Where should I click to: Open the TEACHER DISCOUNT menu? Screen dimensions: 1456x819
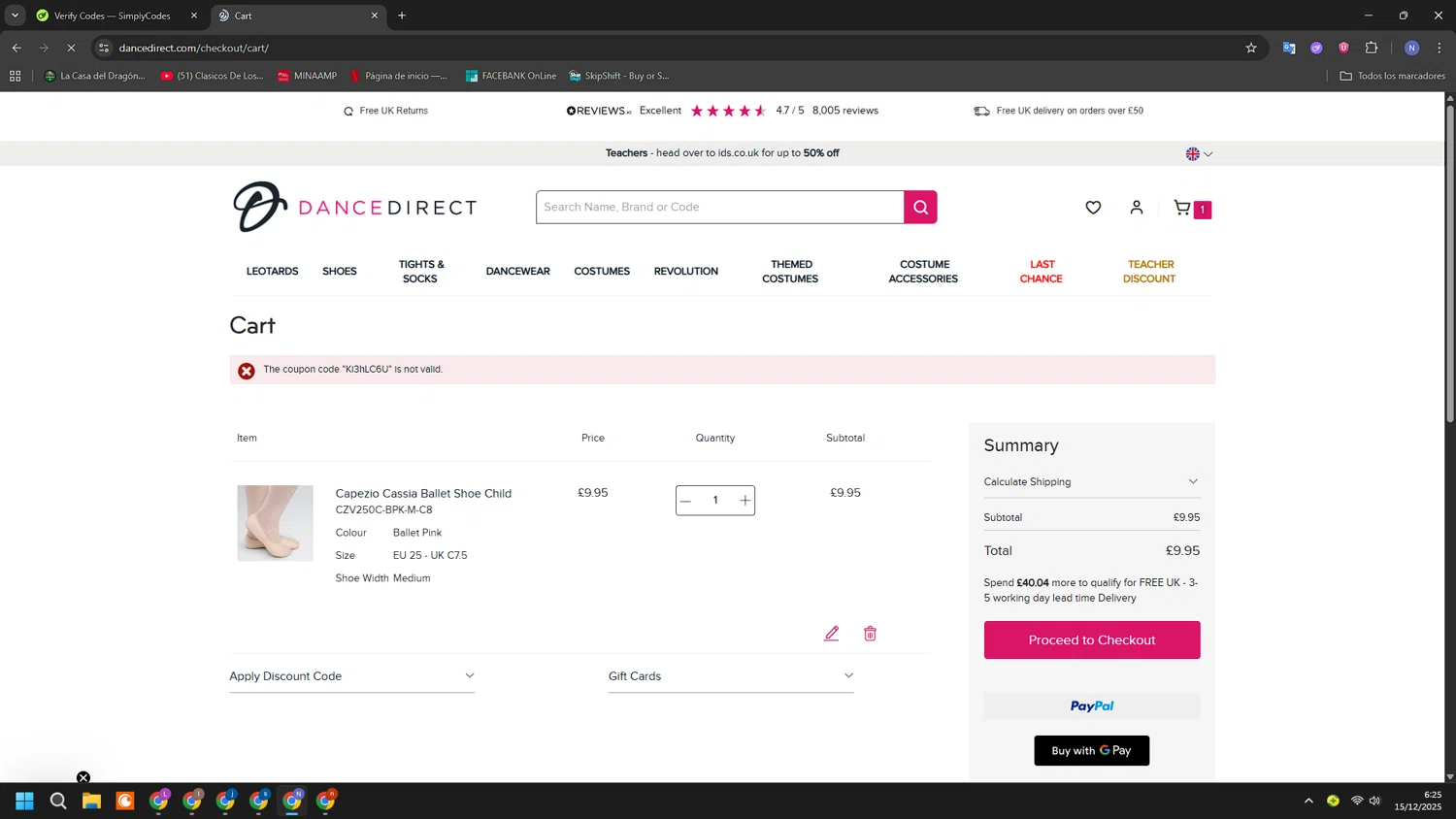coord(1150,272)
